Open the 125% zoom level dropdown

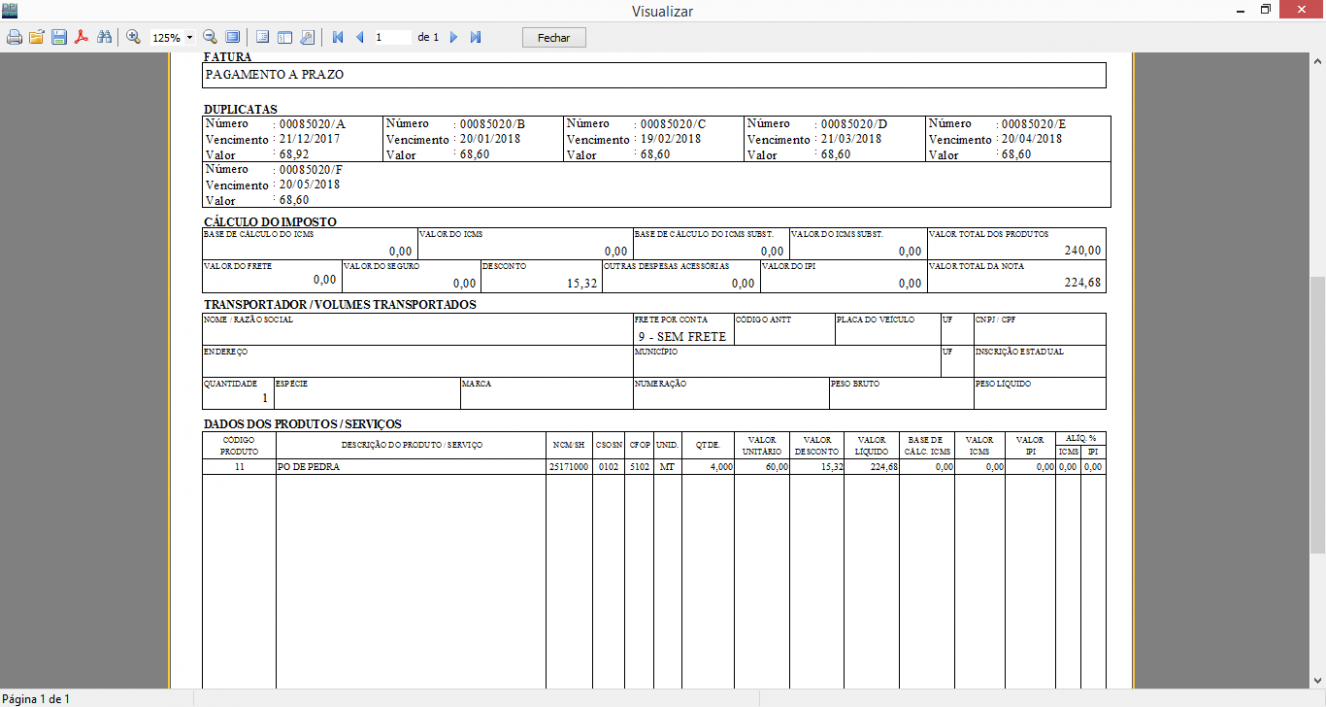[190, 38]
